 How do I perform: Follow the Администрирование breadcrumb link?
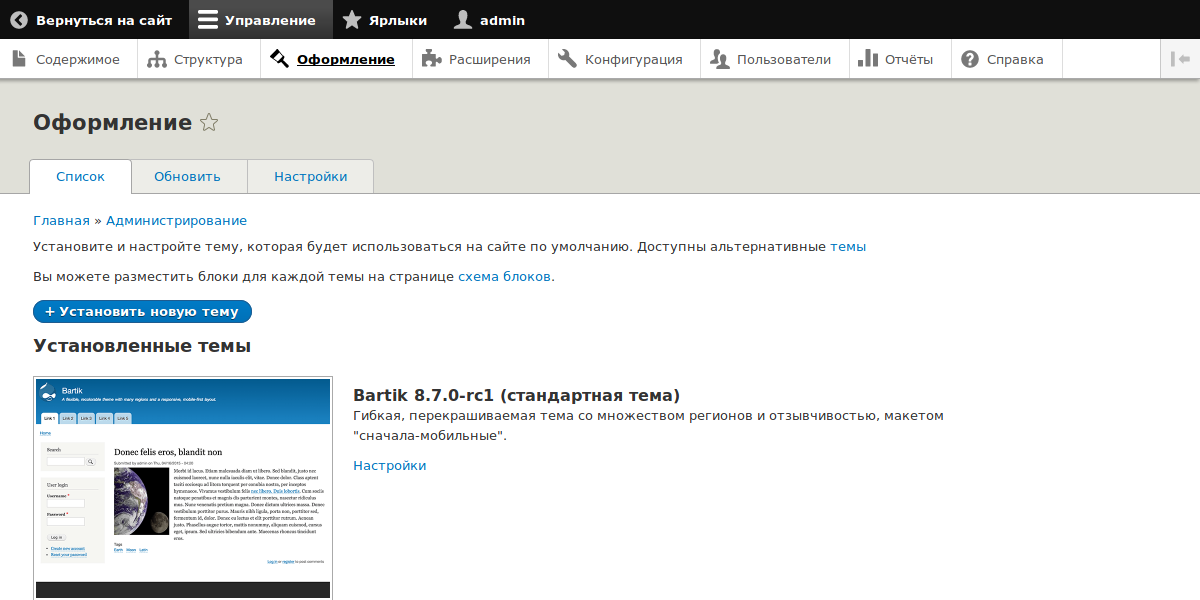176,220
